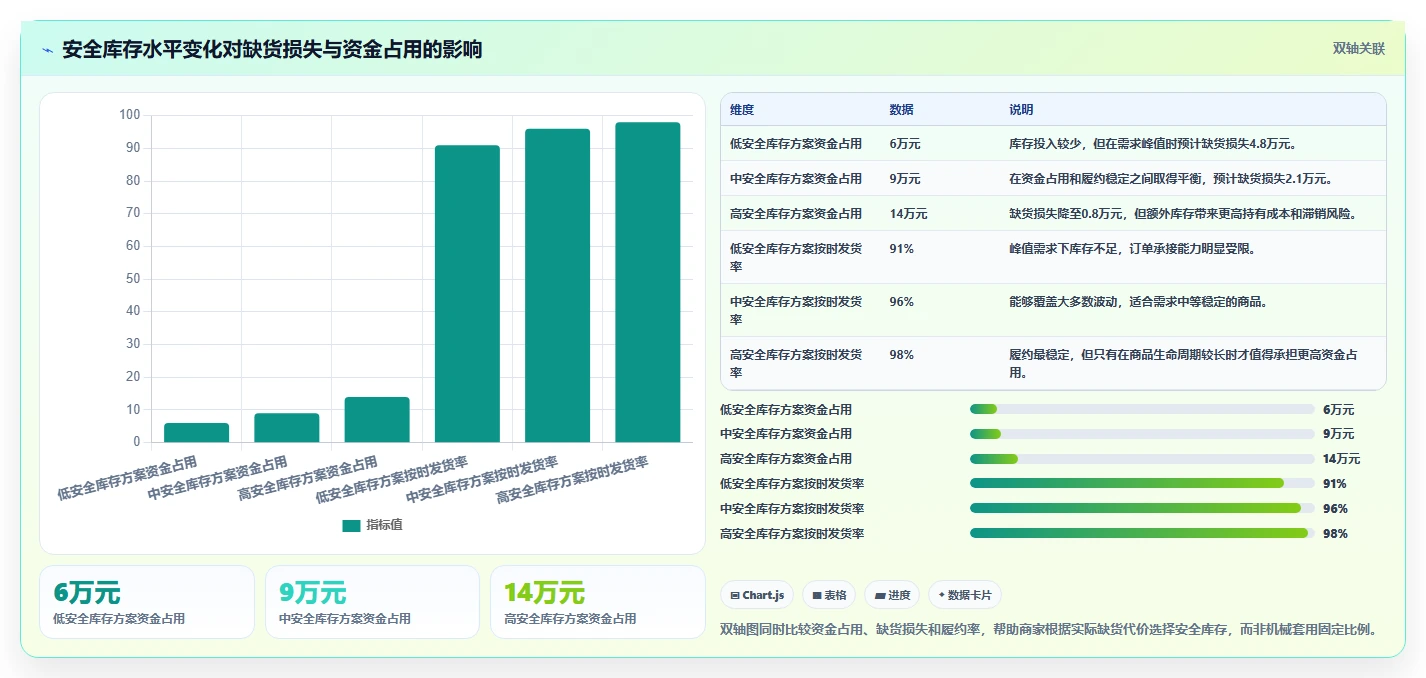Select table cell 高安全库存方案资金占用
Image resolution: width=1426 pixels, height=678 pixels.
(x=796, y=213)
